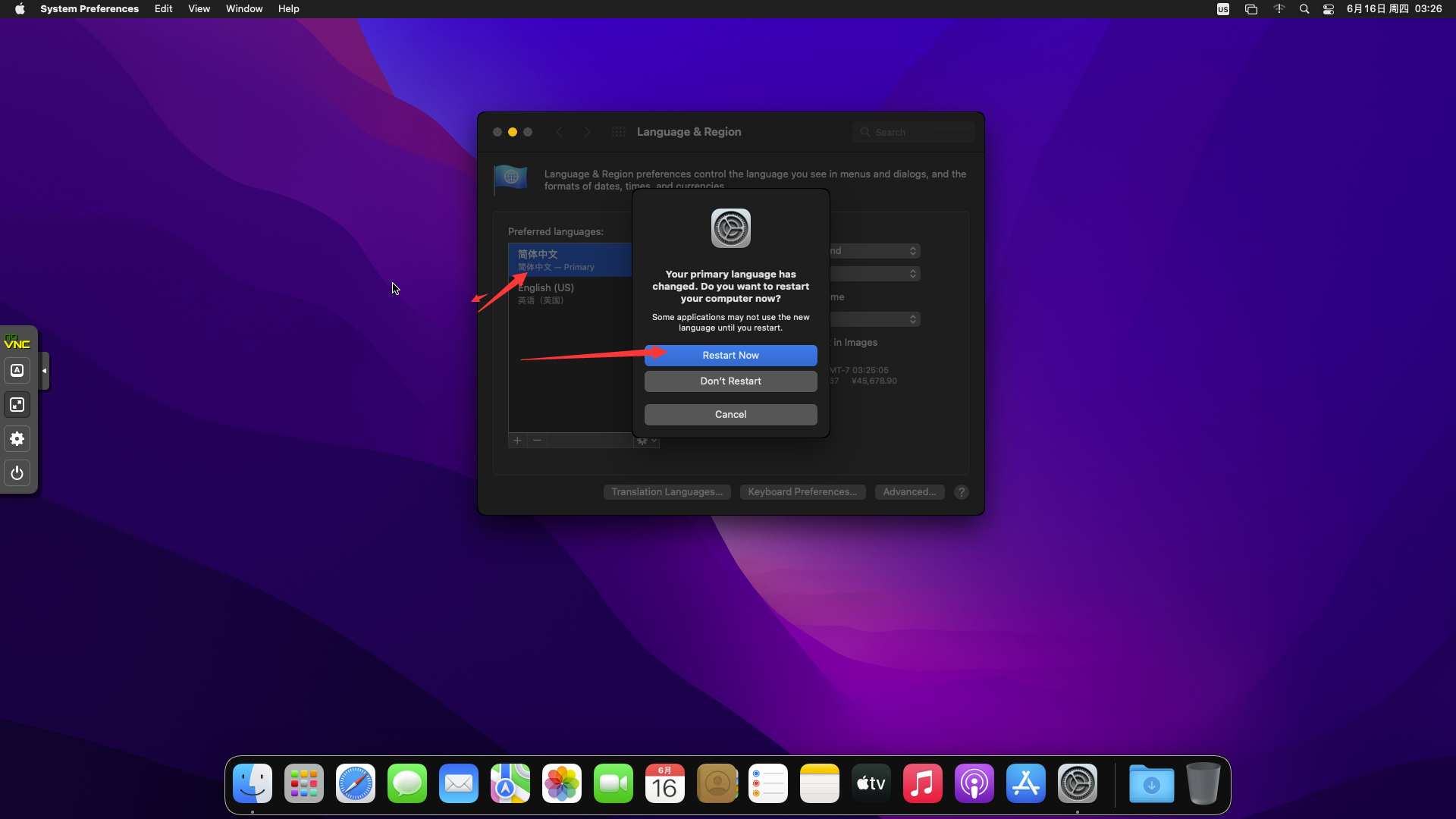Open the Window menu
The image size is (1456, 819).
click(244, 9)
